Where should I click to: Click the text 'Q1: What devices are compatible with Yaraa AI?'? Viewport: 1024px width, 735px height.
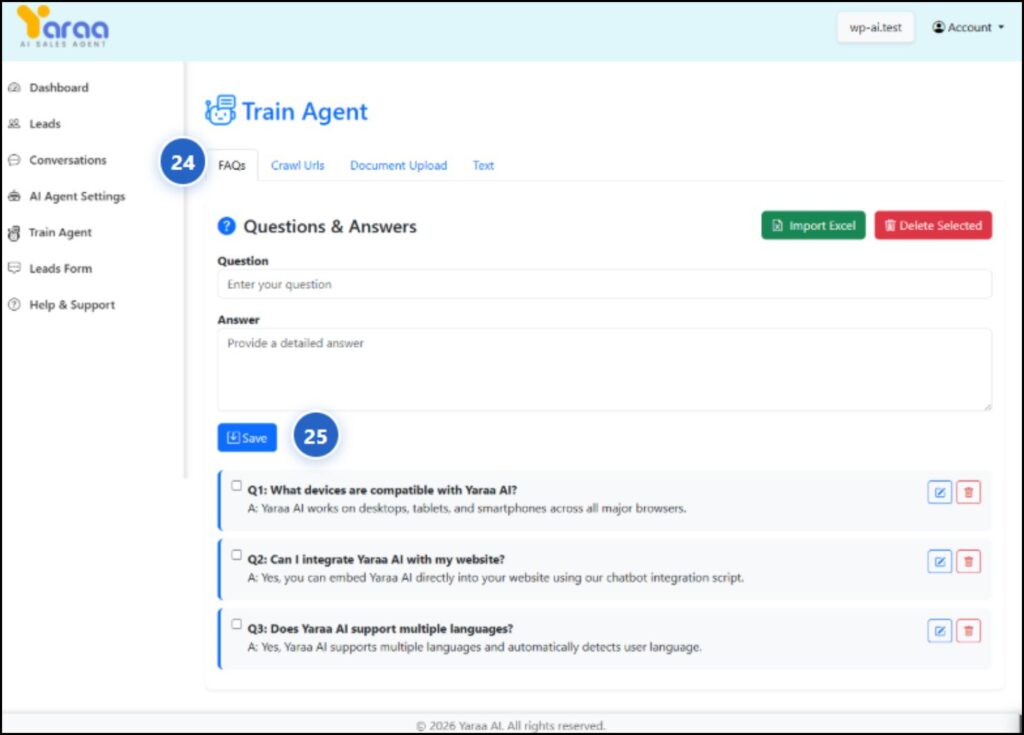[x=382, y=490]
